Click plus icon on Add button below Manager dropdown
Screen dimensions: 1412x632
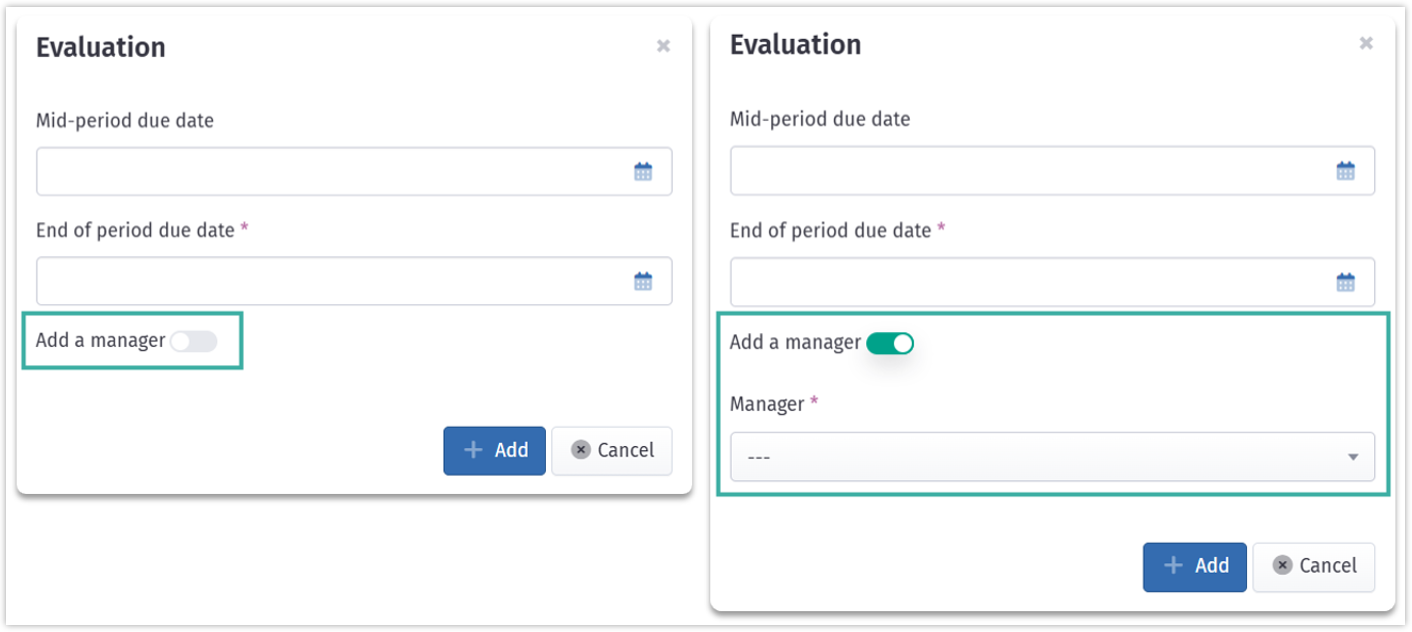click(x=1174, y=566)
